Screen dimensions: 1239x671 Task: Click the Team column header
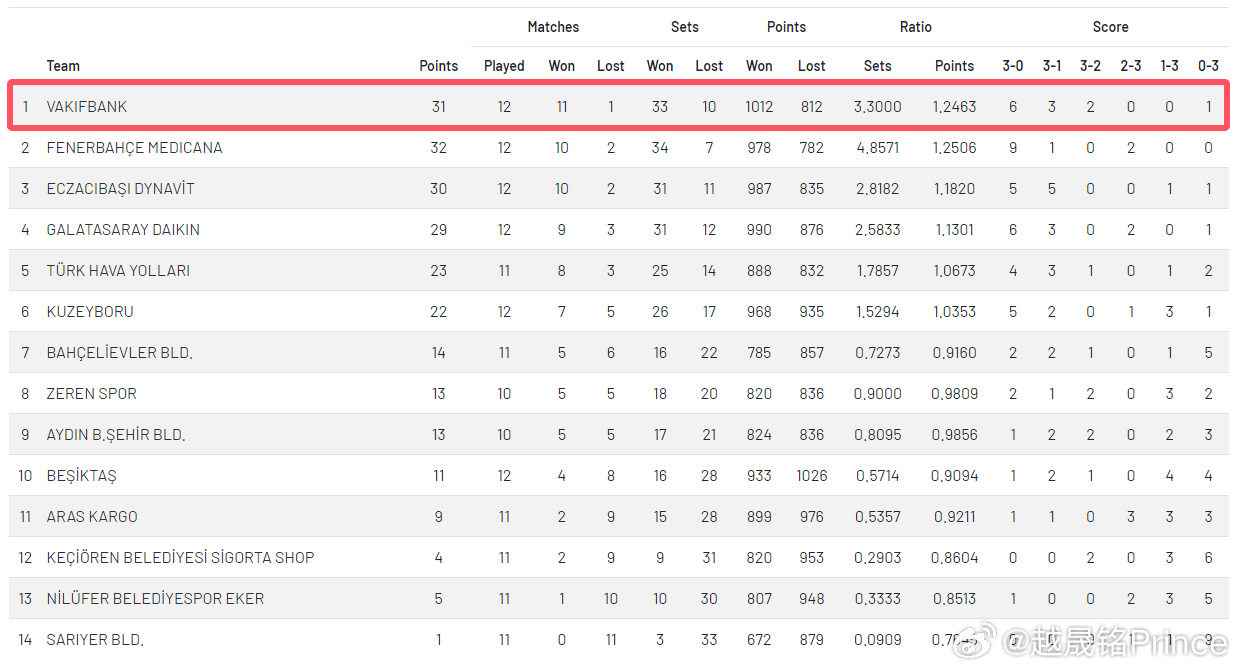pyautogui.click(x=63, y=66)
